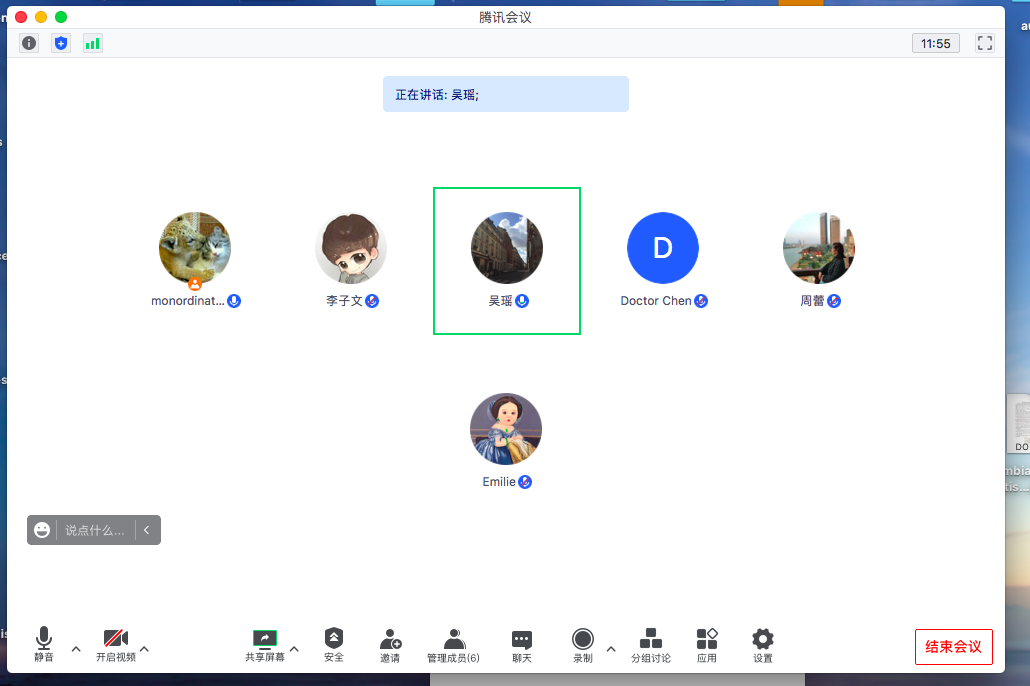Viewport: 1030px width, 686px height.
Task: Toggle the 静音 mute microphone button
Action: click(x=44, y=645)
